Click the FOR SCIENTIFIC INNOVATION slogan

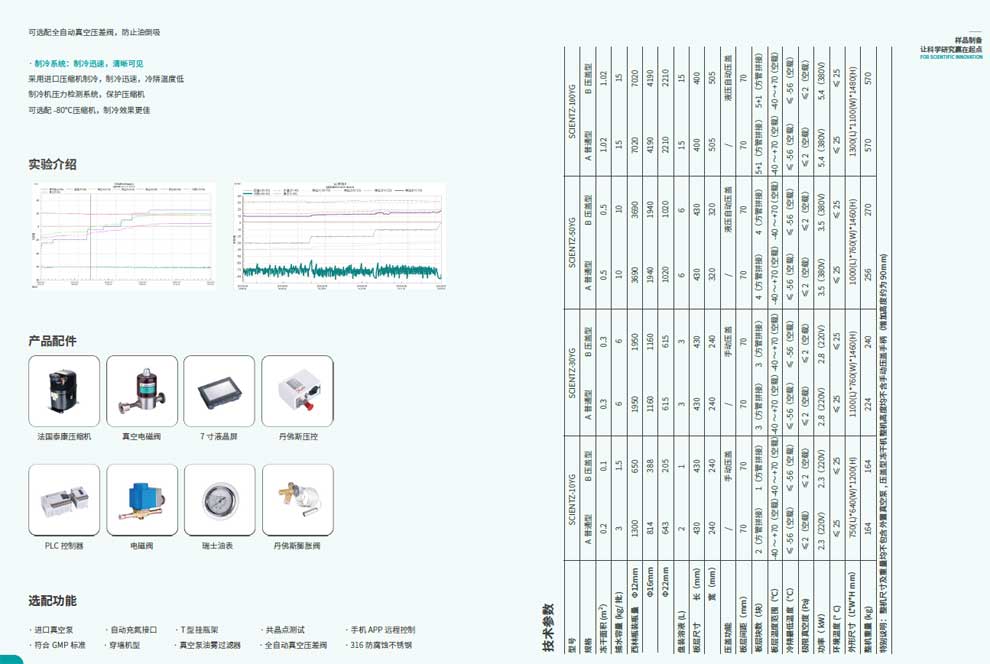(951, 57)
